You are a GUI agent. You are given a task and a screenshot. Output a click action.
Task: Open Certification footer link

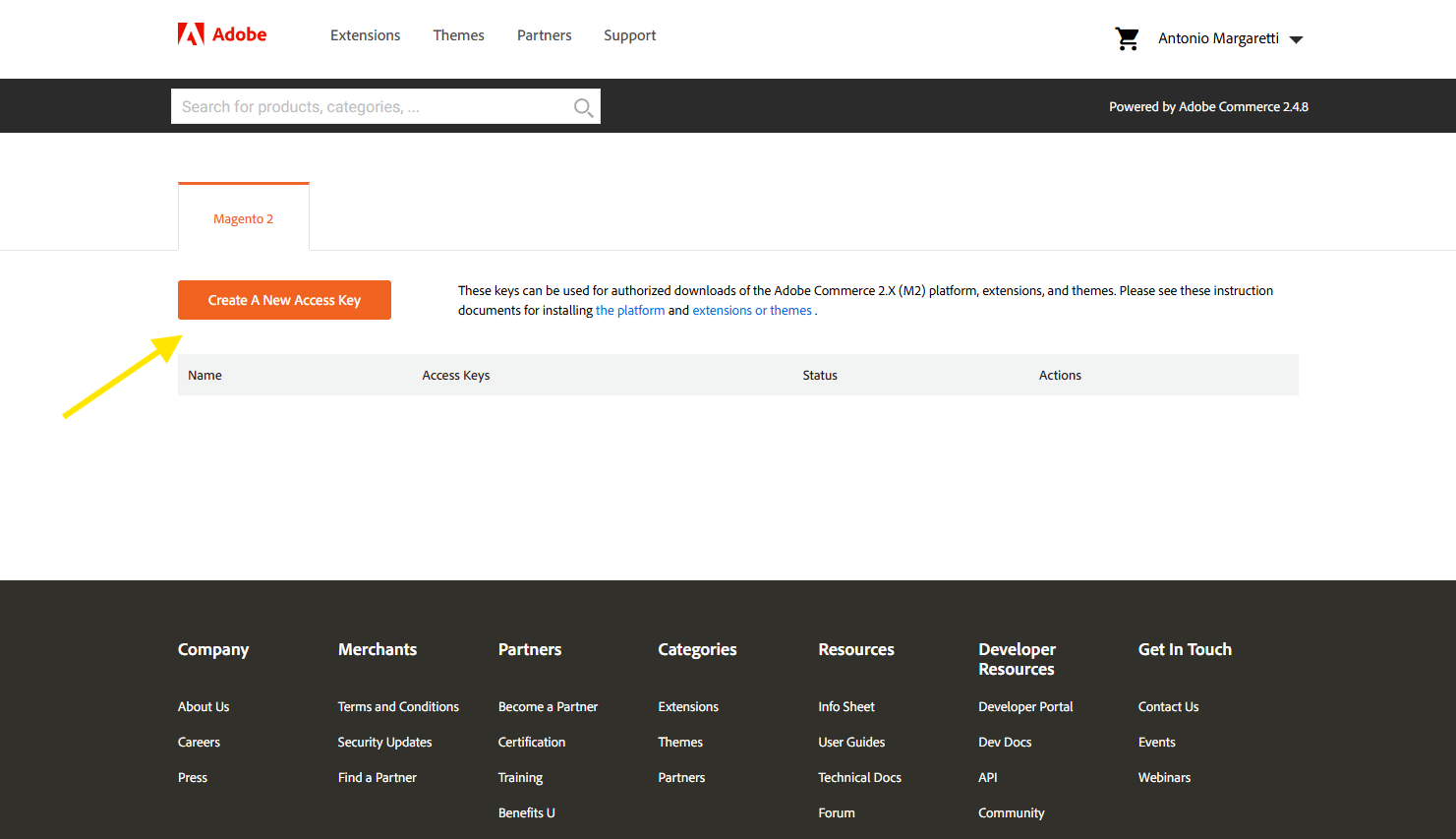coord(532,742)
